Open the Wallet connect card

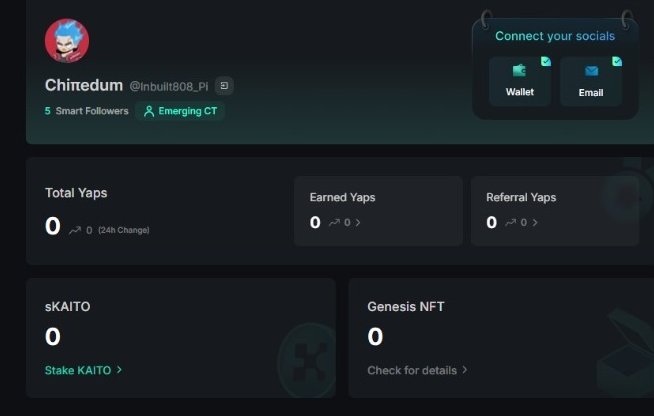(520, 81)
